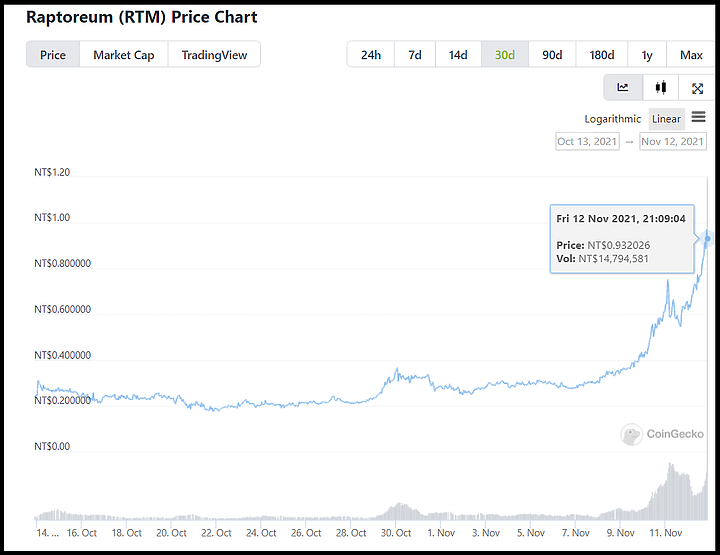
Task: Select the 30d time range
Action: [505, 55]
